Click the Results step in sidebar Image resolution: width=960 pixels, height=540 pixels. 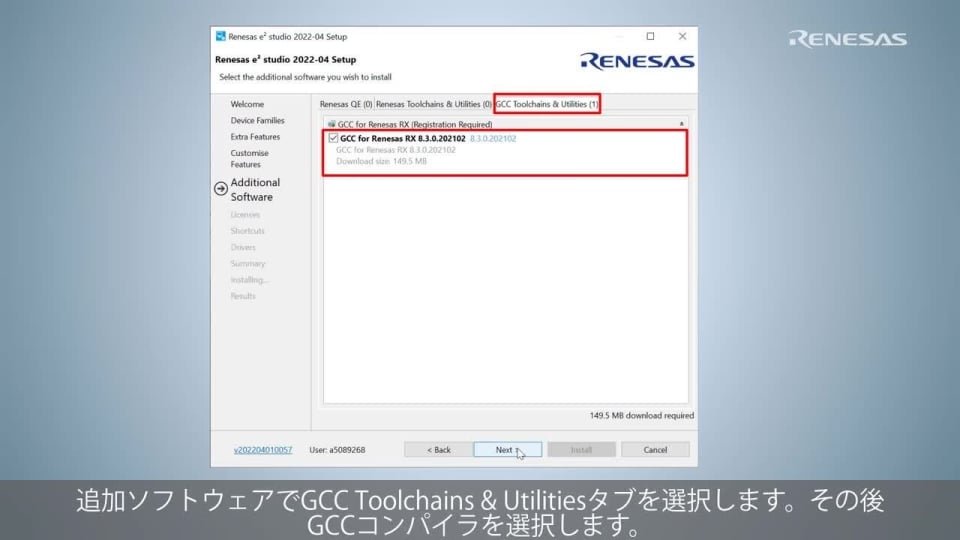(x=243, y=296)
